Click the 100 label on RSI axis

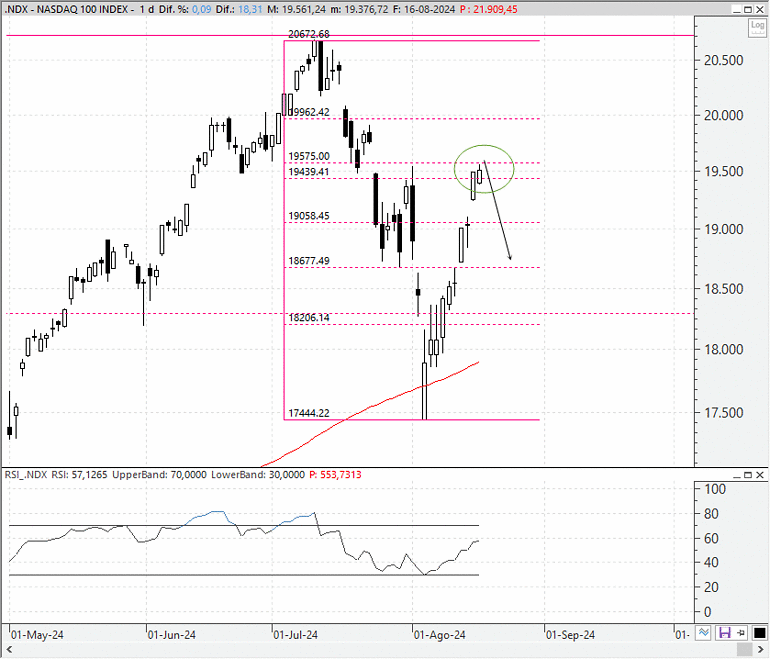coord(715,489)
